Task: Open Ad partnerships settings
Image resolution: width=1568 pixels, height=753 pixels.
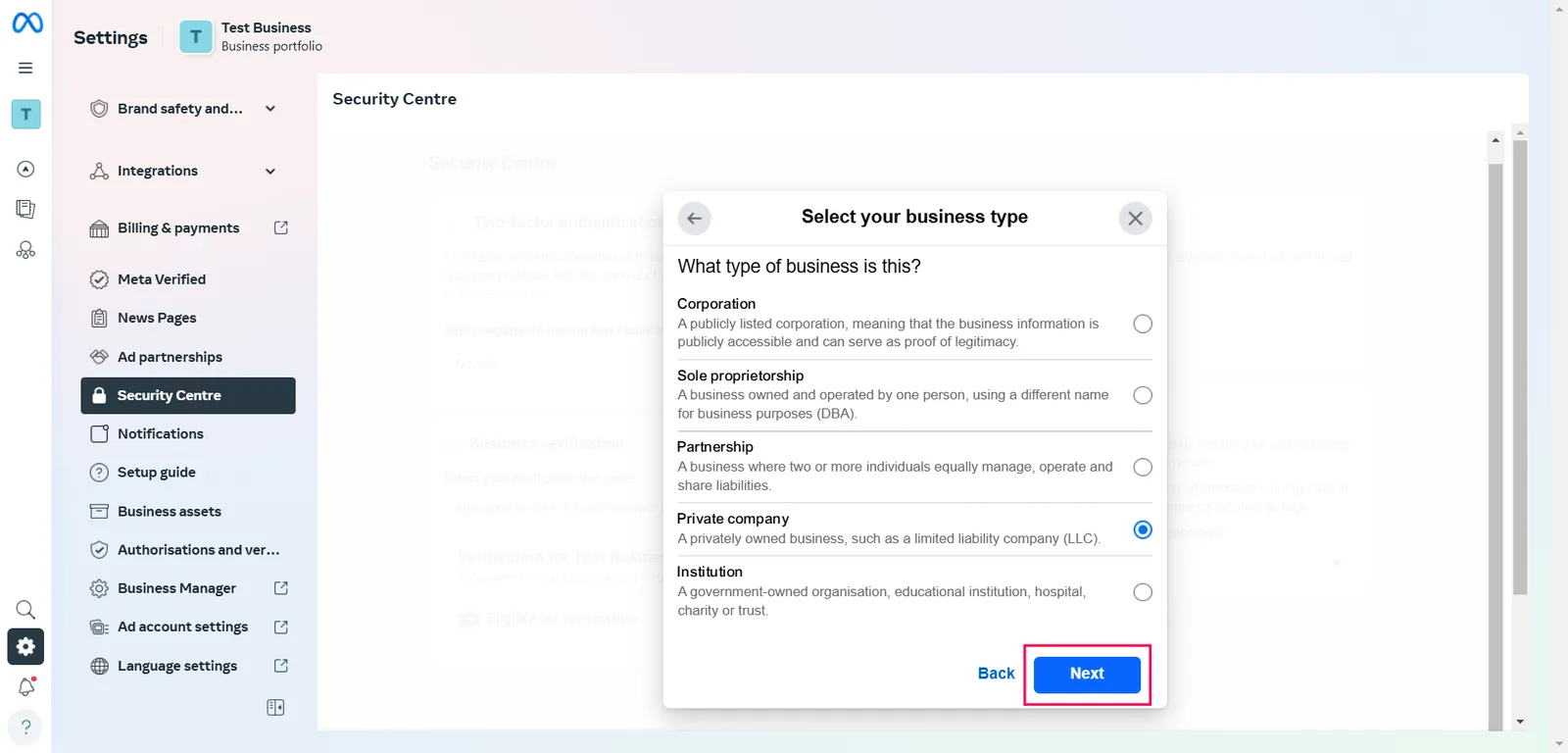Action: point(188,357)
